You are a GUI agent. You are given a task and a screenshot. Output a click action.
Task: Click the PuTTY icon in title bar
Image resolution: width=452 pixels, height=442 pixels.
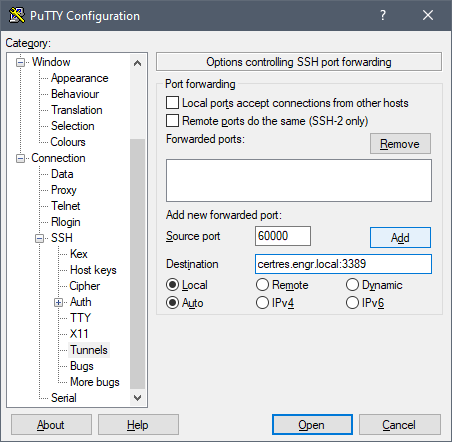point(17,15)
